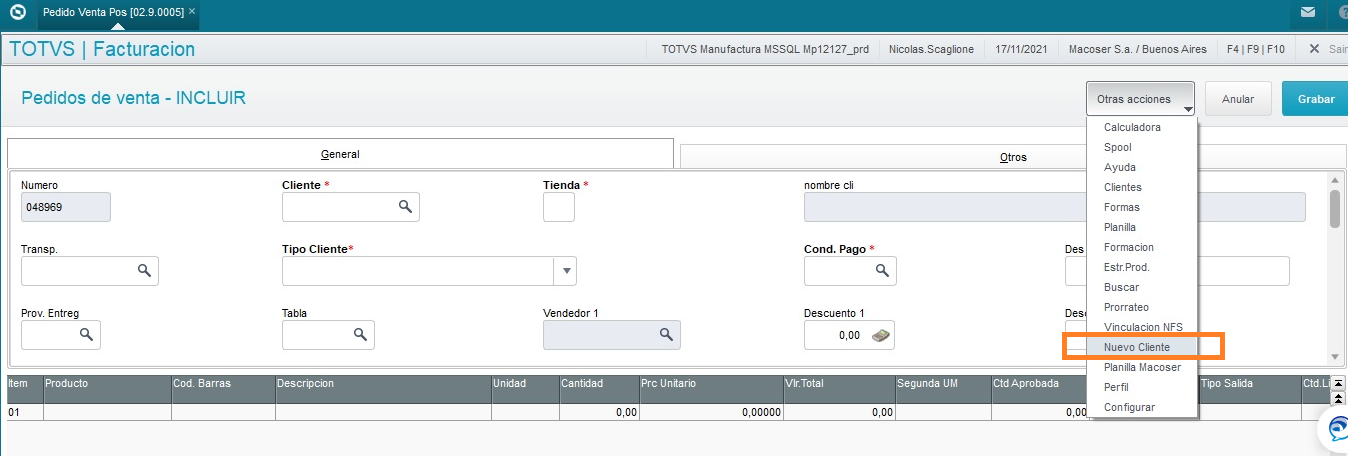Screen dimensions: 1348x456
Task: Select Nuevo Cliente from the menu
Action: tap(1141, 347)
